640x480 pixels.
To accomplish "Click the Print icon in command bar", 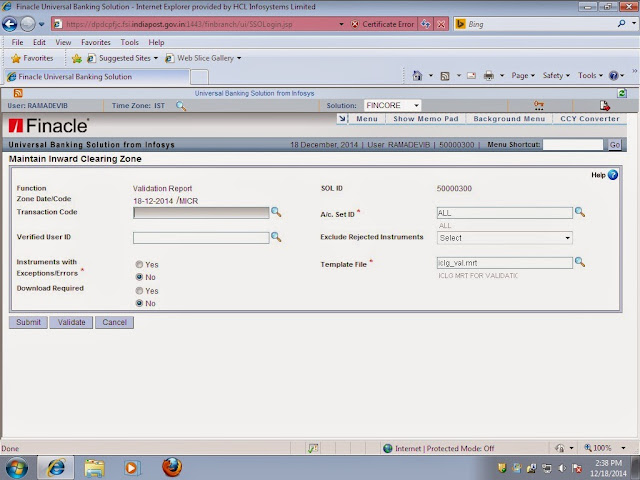I will [x=489, y=76].
